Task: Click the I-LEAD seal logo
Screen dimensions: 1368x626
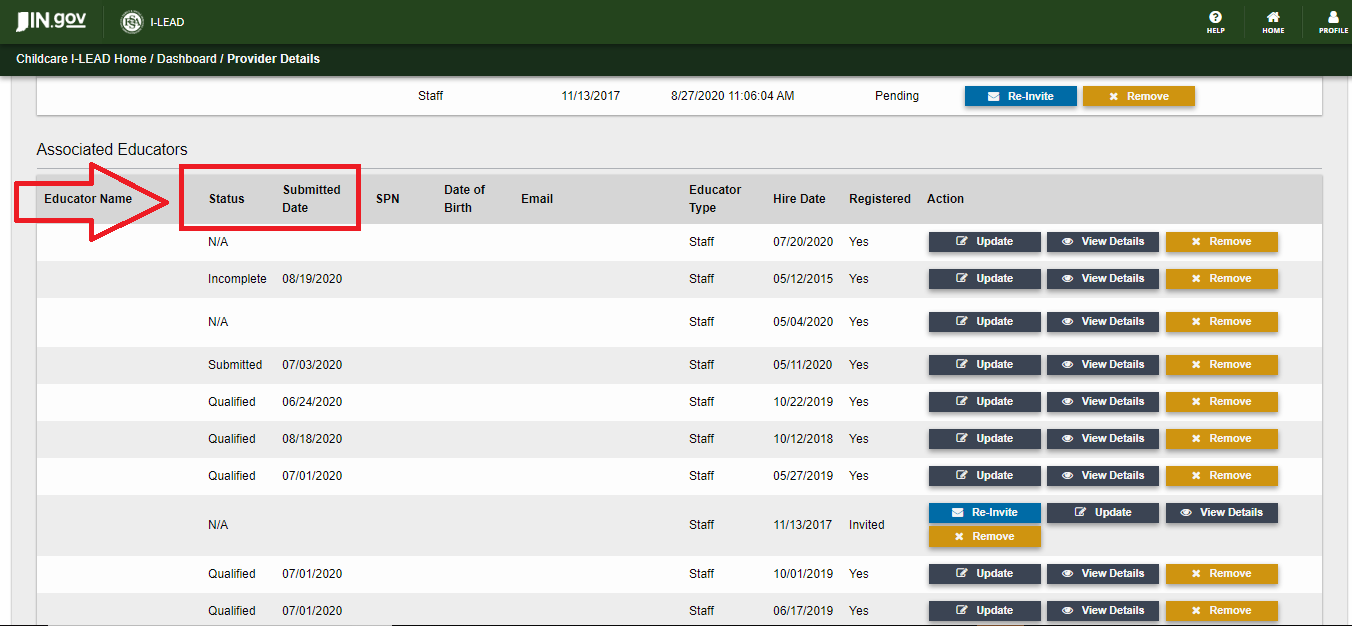Action: point(132,22)
